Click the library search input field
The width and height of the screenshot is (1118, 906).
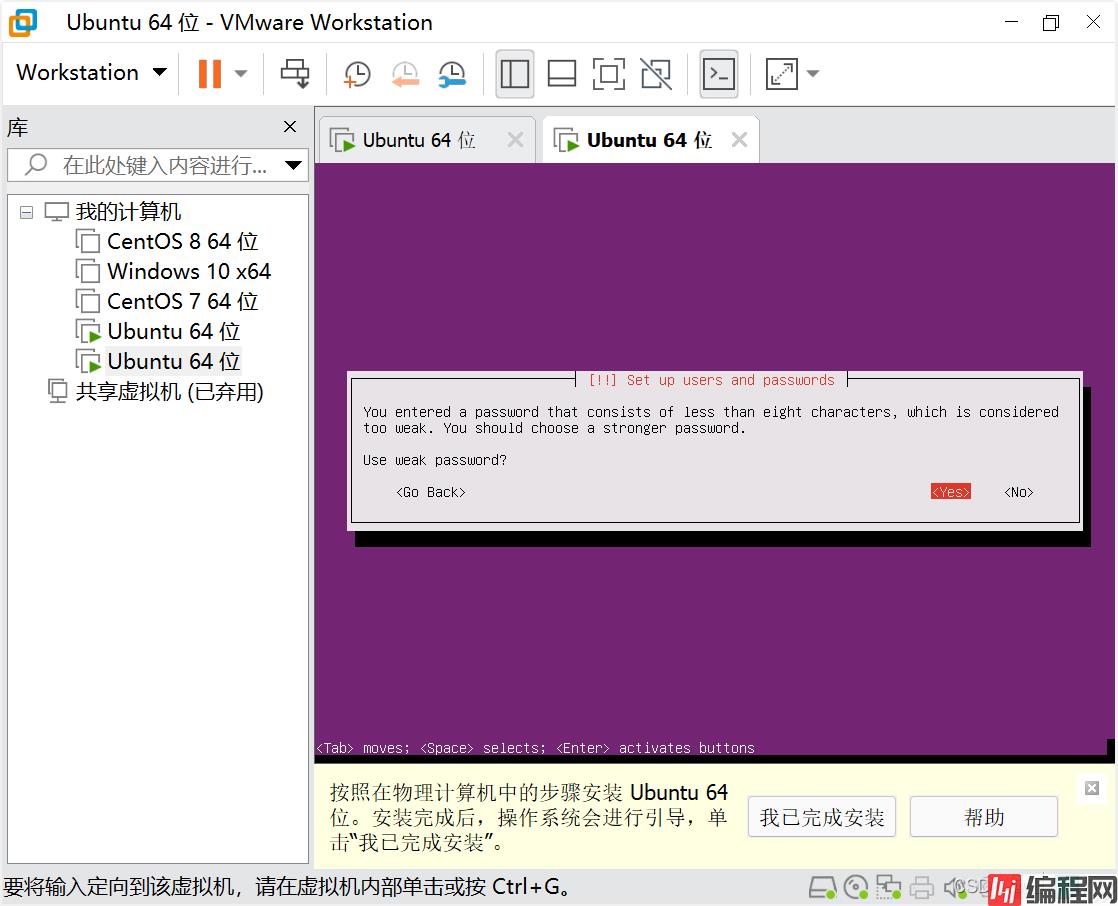160,165
